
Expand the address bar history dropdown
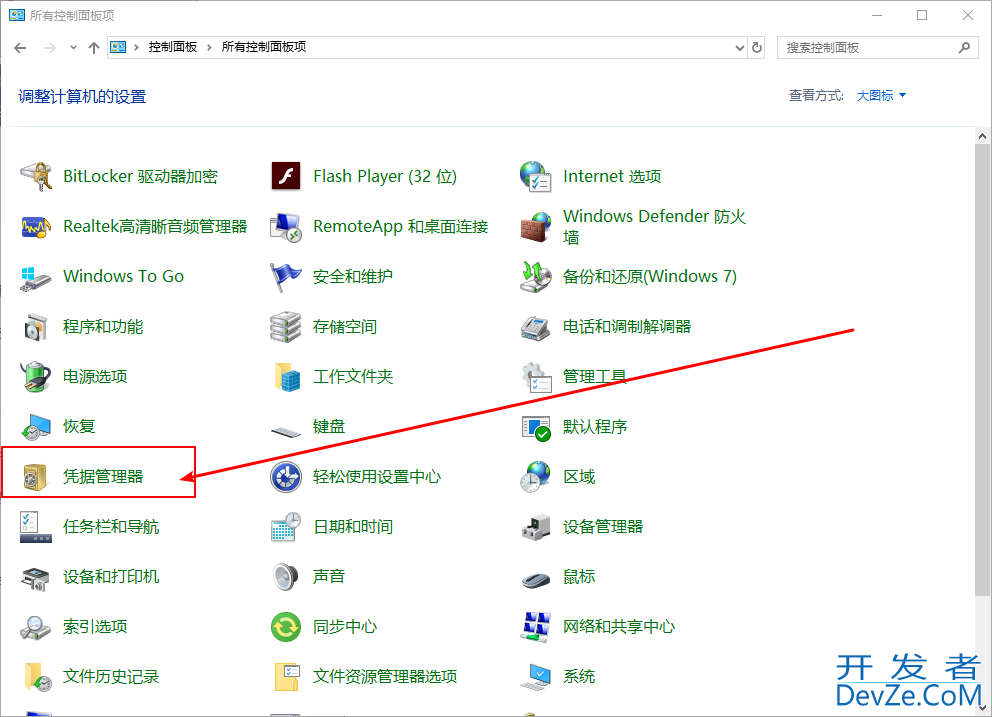[x=740, y=47]
